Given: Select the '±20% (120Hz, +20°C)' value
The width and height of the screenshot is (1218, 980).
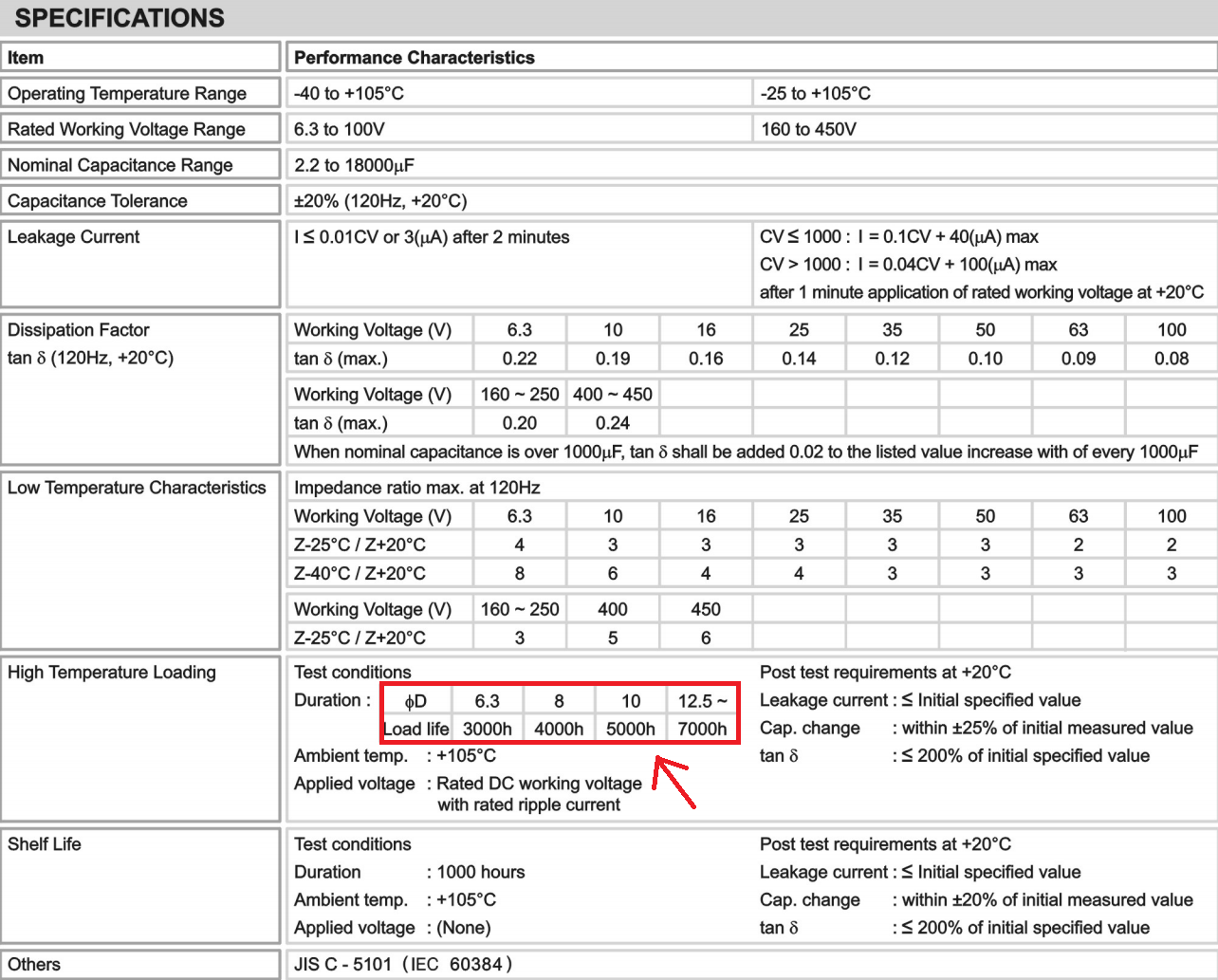Looking at the screenshot, I should [x=380, y=201].
